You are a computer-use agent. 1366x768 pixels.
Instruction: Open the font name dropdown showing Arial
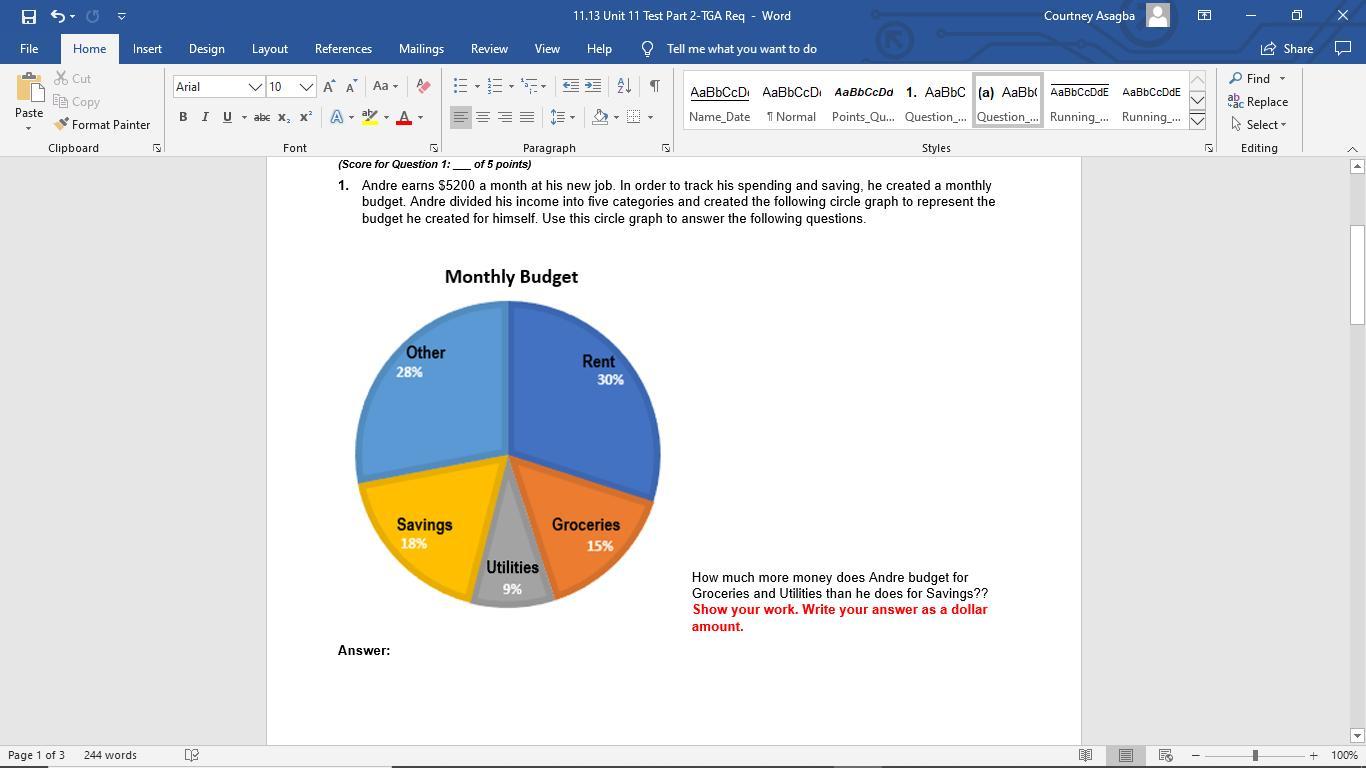(255, 87)
